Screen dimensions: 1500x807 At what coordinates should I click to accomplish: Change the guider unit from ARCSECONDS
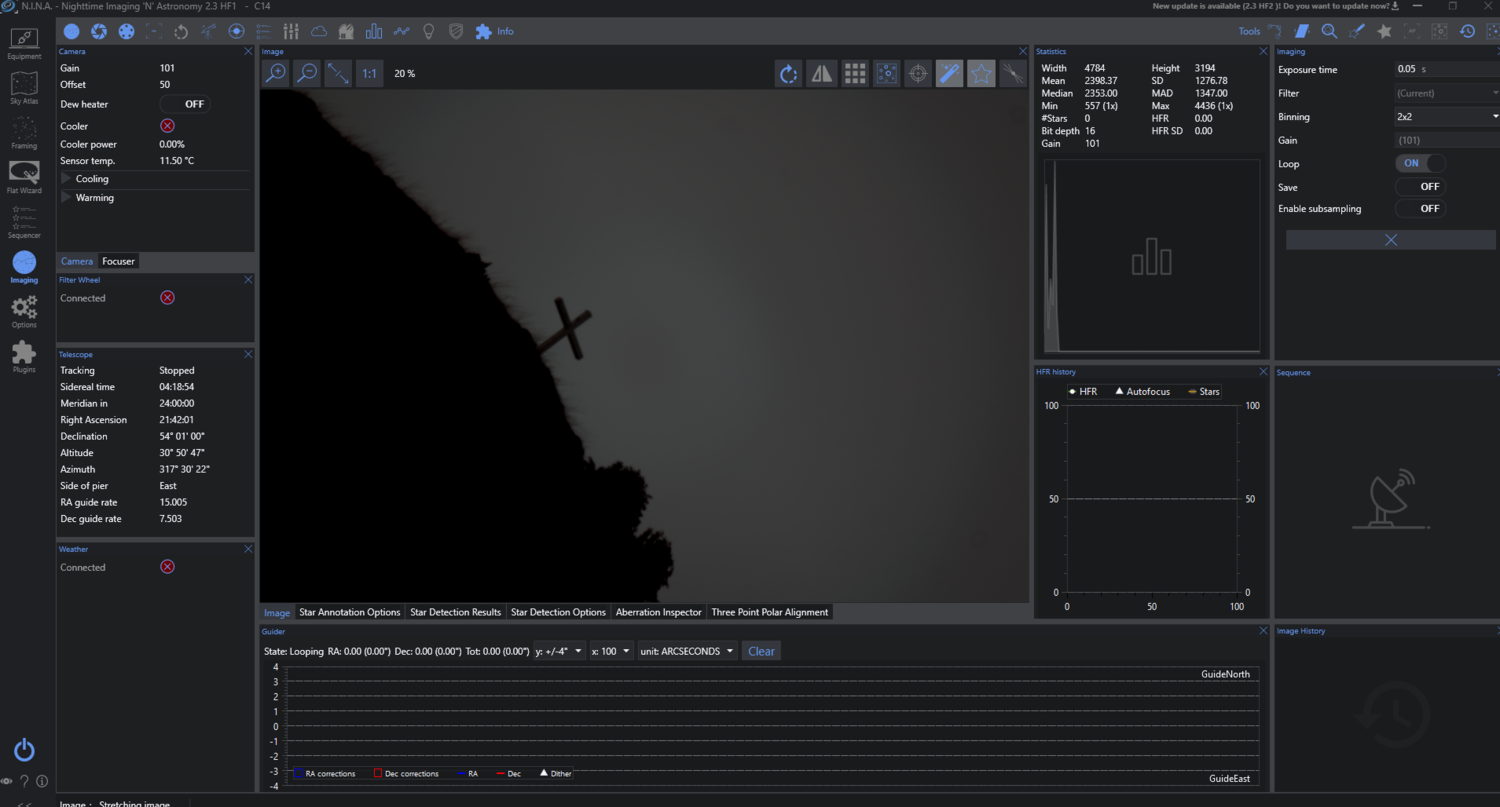click(687, 650)
